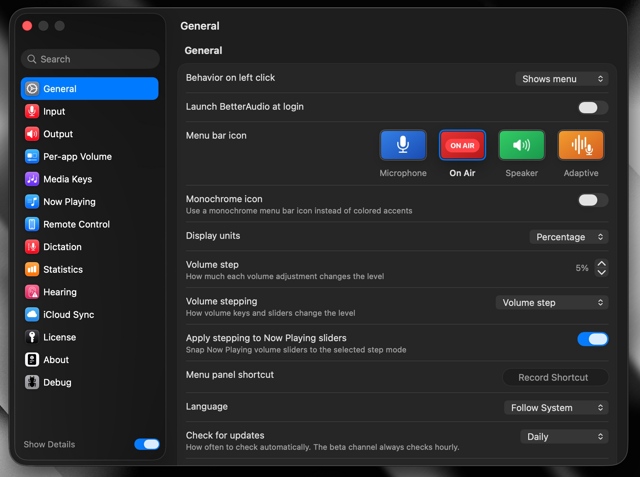Open the Behavior on left click dropdown
The image size is (640, 477).
562,79
